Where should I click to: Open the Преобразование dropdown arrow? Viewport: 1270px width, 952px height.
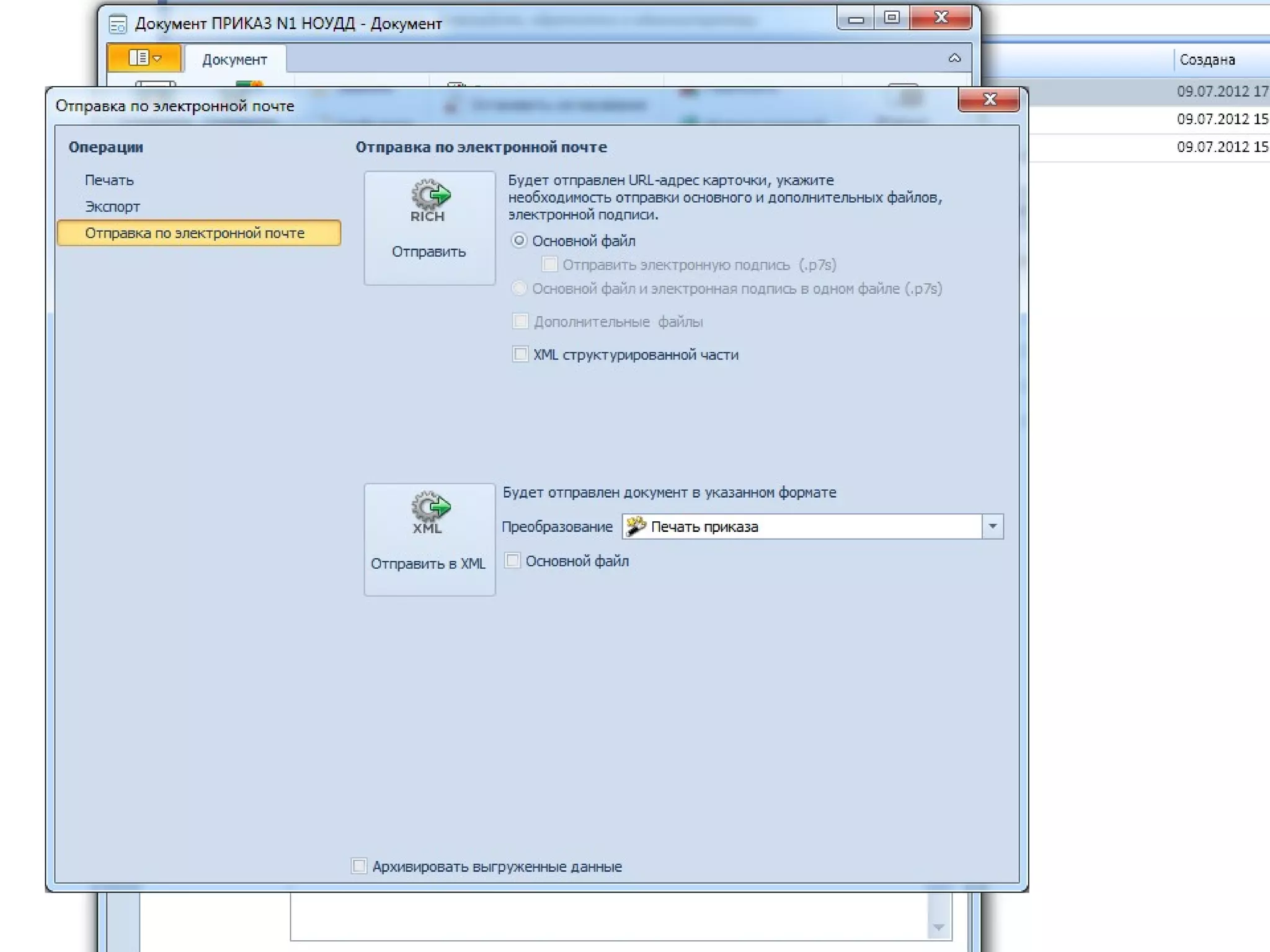pos(992,527)
